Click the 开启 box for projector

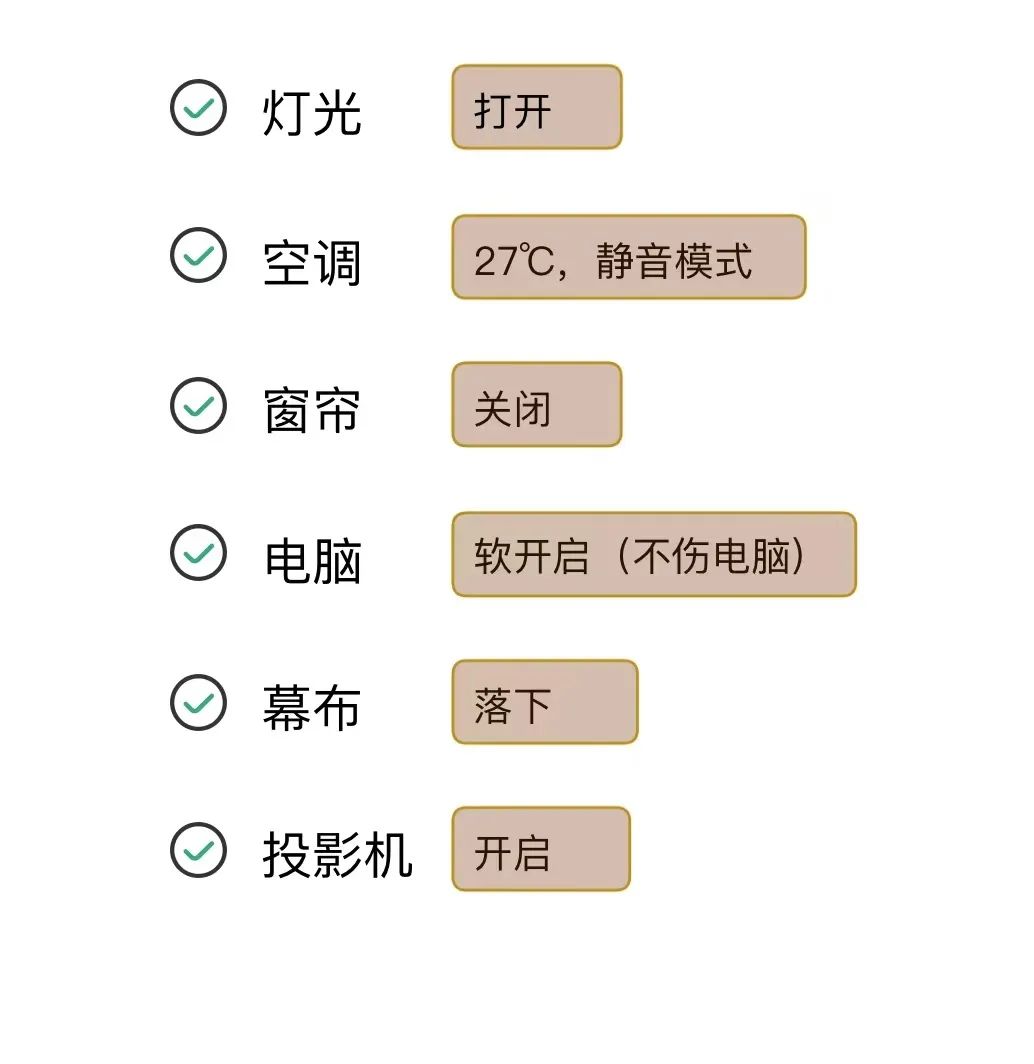(x=540, y=850)
